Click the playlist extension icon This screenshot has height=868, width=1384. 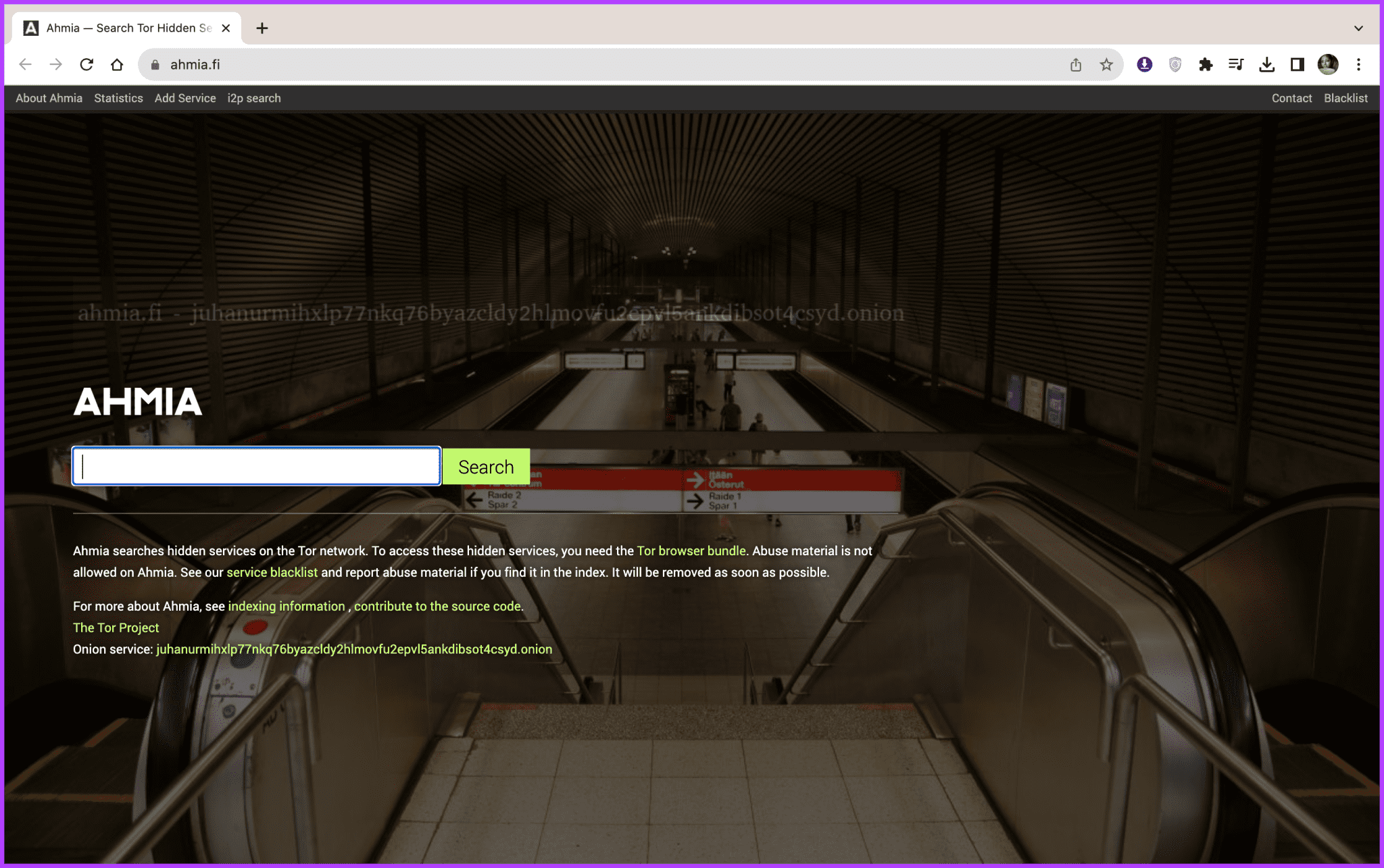point(1236,64)
